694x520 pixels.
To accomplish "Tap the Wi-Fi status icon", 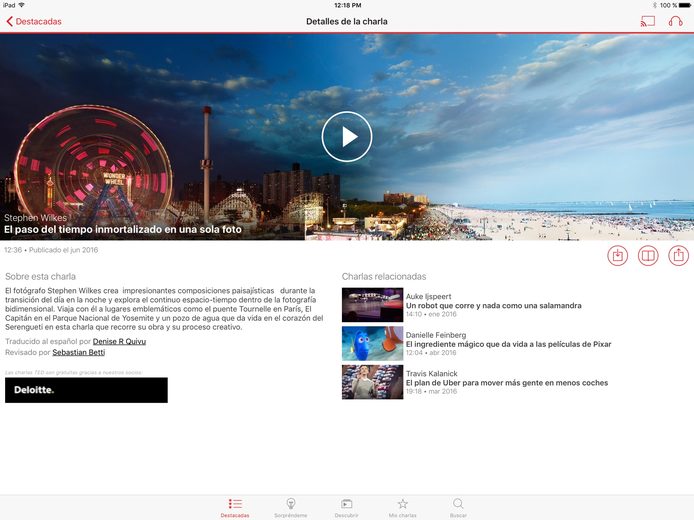I will 21,5.
